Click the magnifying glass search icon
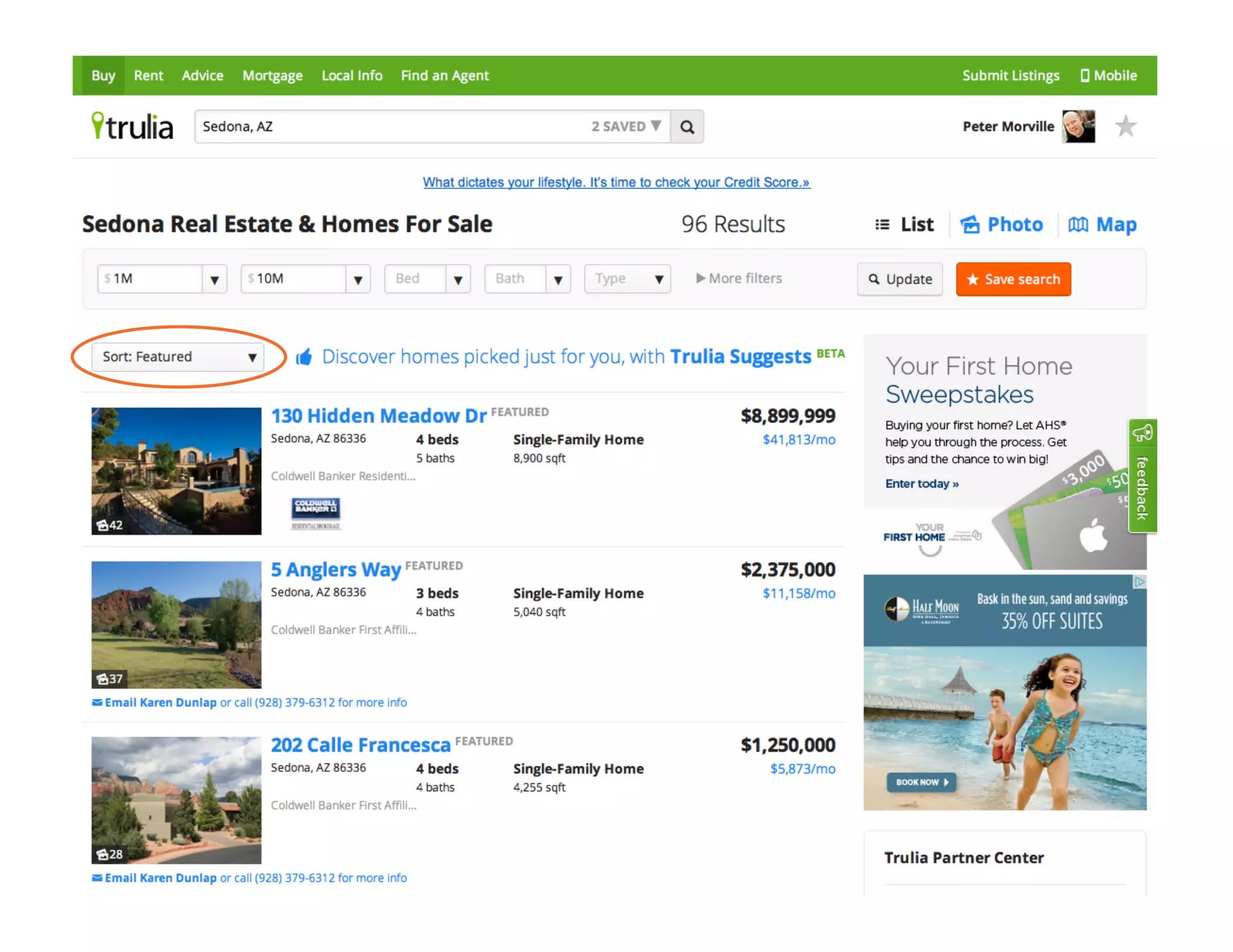Viewport: 1233px width, 952px height. coord(687,127)
